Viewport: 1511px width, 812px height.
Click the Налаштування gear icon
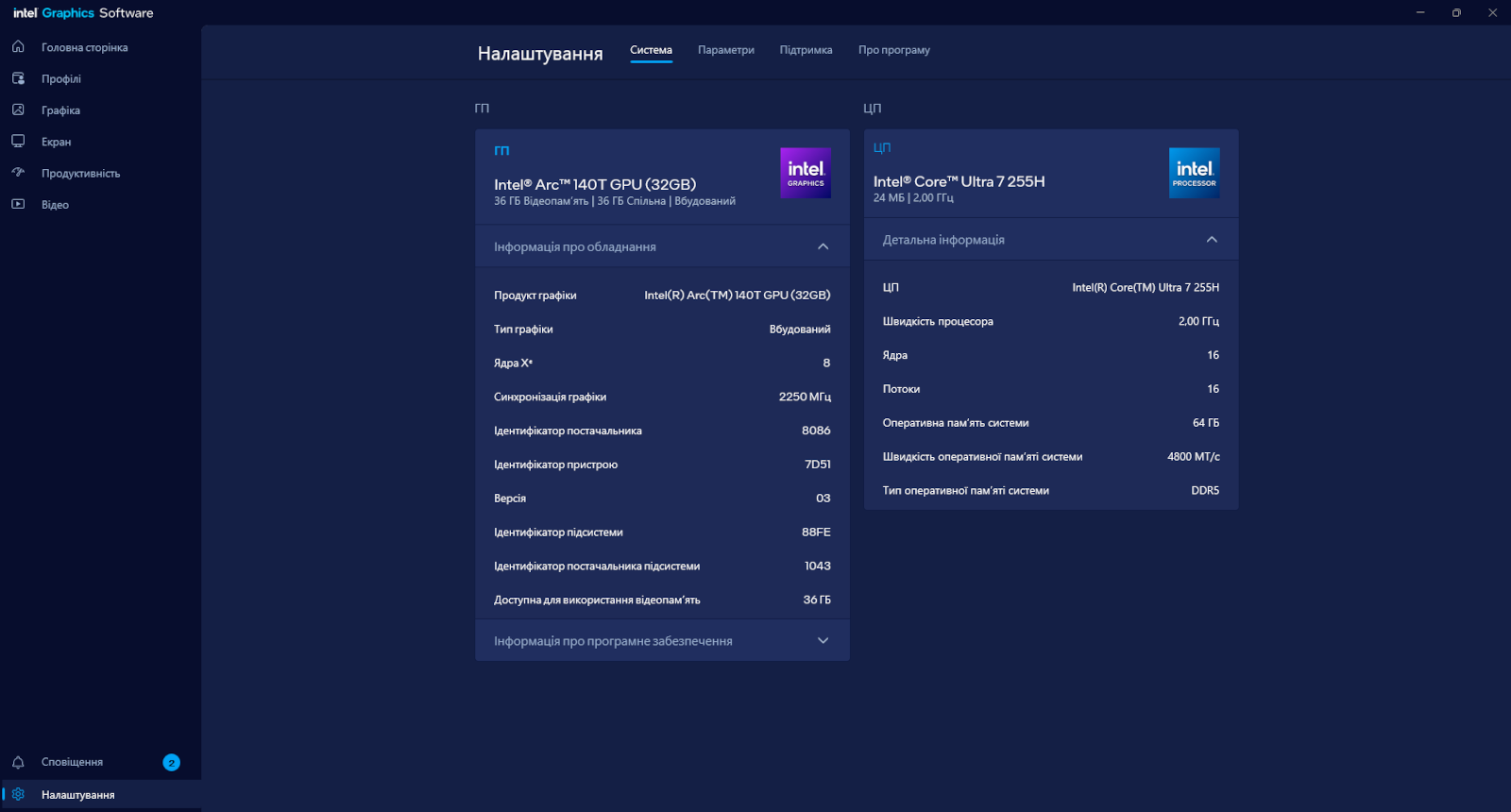pyautogui.click(x=18, y=794)
